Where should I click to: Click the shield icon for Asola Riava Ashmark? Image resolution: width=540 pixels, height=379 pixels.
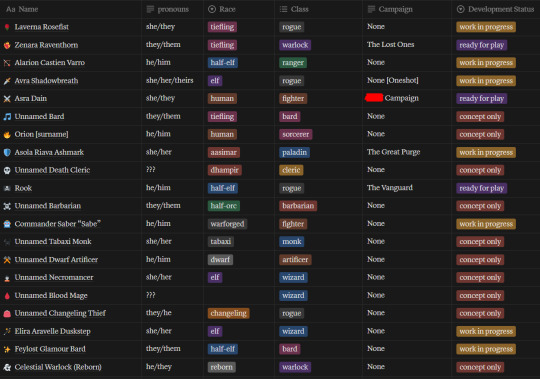point(7,152)
